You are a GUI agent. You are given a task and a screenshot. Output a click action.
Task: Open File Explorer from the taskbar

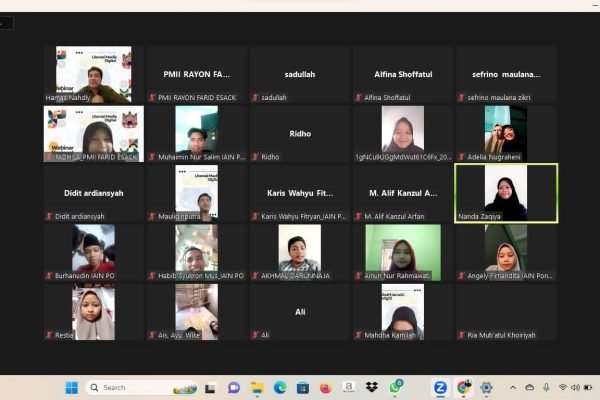point(257,387)
